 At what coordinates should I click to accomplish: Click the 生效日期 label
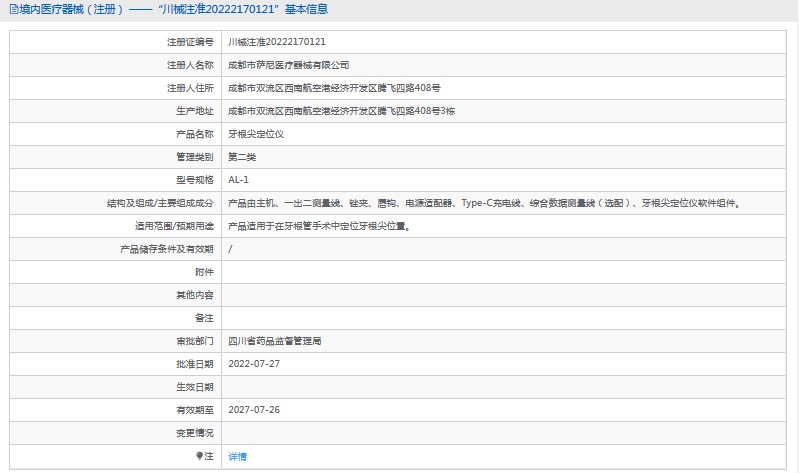(x=195, y=387)
